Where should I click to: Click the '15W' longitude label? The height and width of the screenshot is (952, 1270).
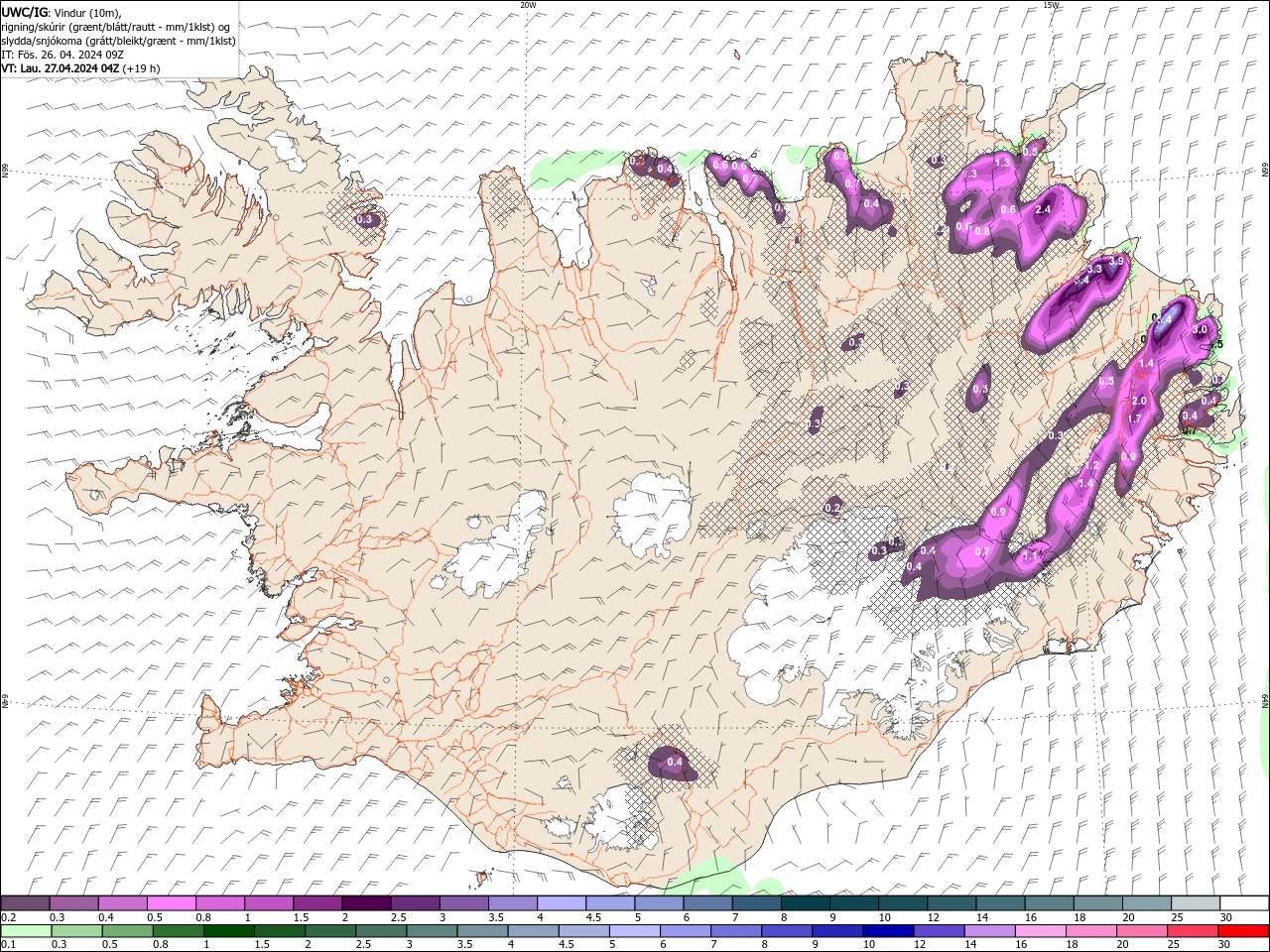click(x=1051, y=5)
